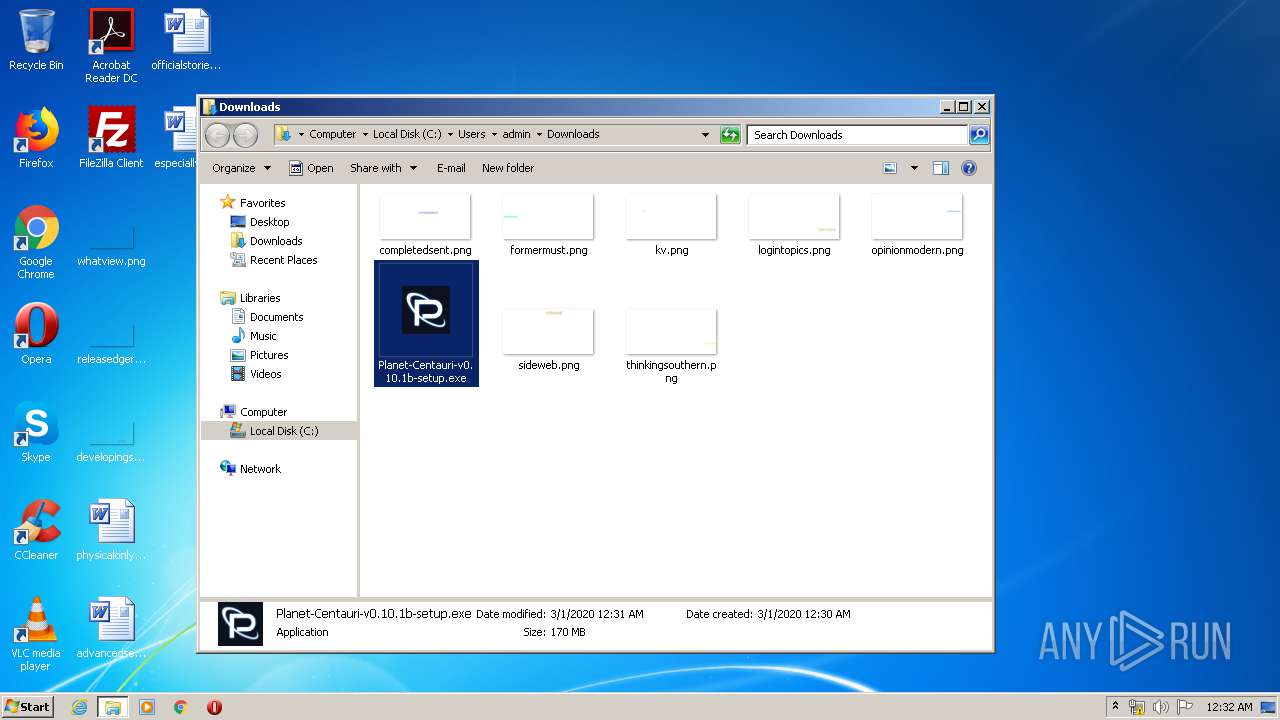The height and width of the screenshot is (720, 1280).
Task: Select the kv.png file
Action: [x=671, y=226]
